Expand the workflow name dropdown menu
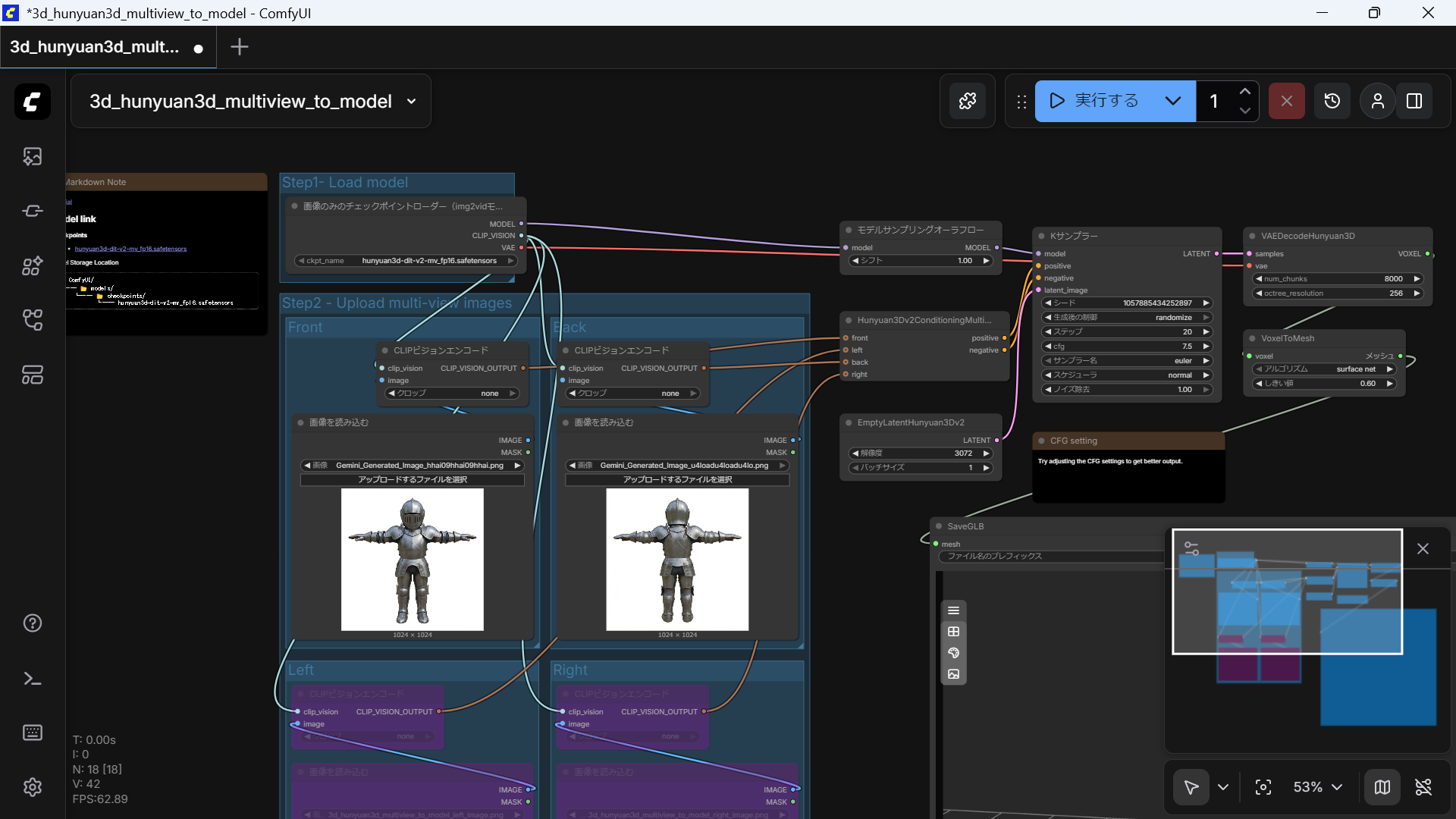The width and height of the screenshot is (1456, 819). [412, 101]
